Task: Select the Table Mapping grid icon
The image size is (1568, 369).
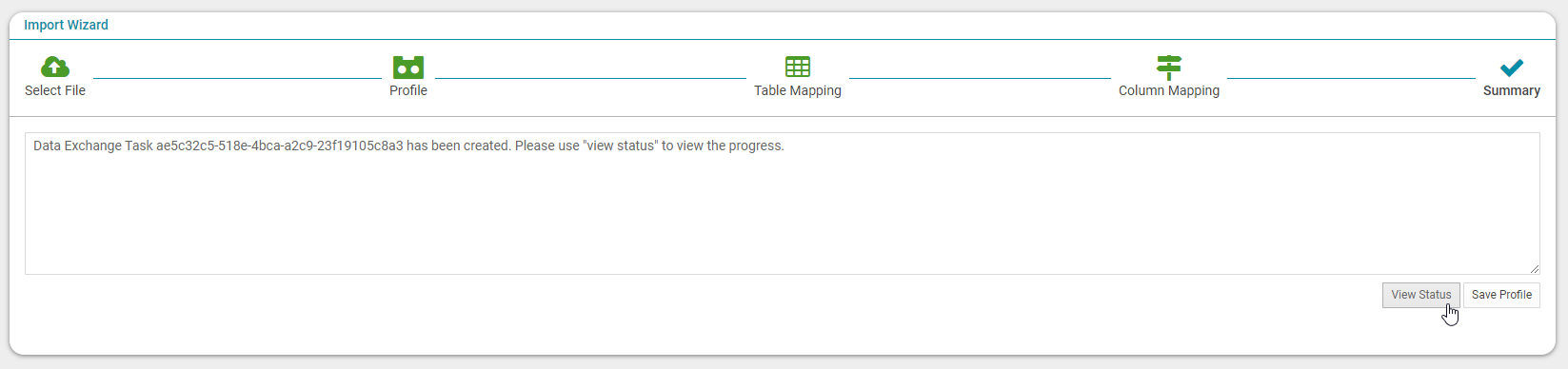Action: click(798, 67)
